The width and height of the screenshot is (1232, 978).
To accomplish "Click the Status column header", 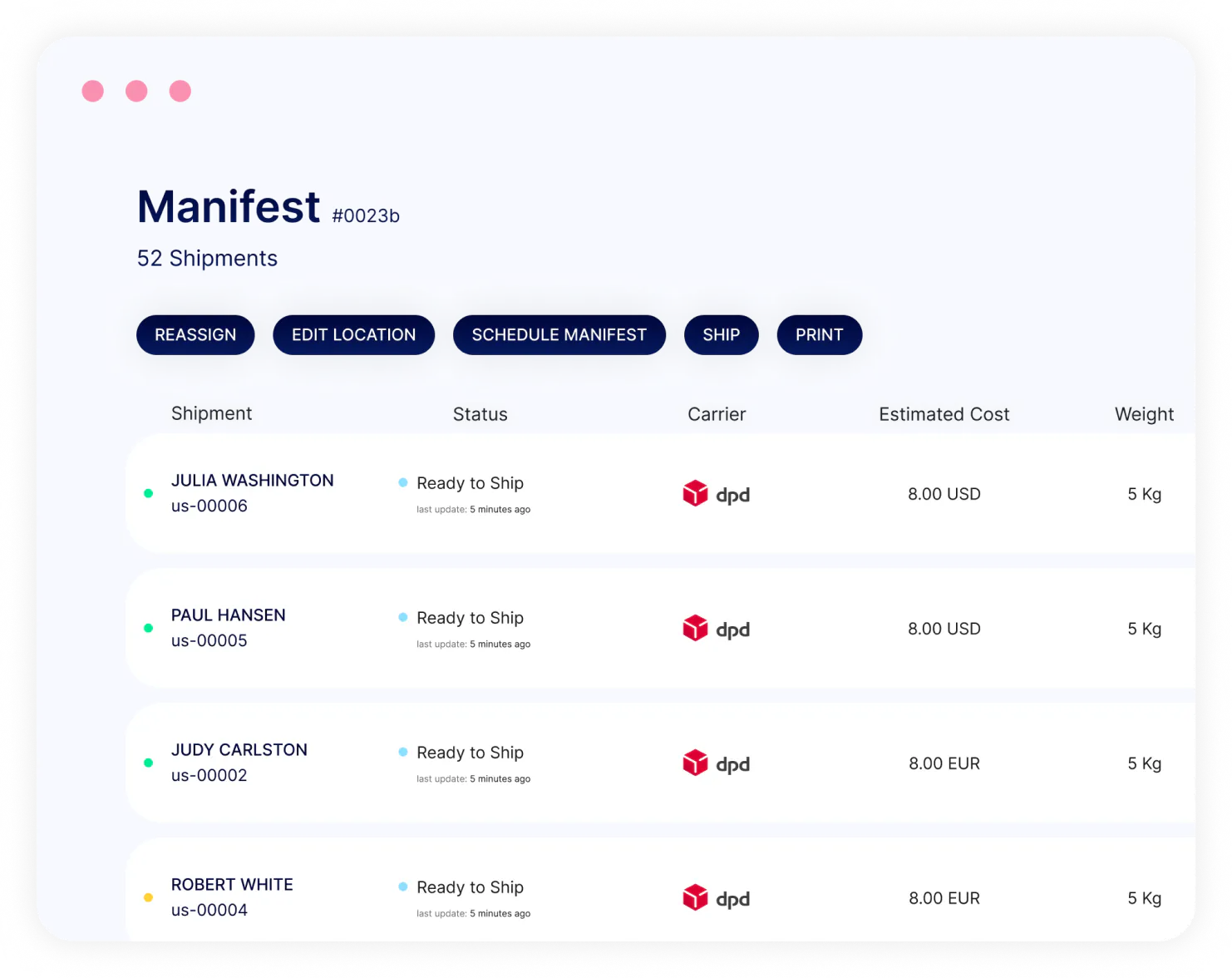I will [480, 414].
